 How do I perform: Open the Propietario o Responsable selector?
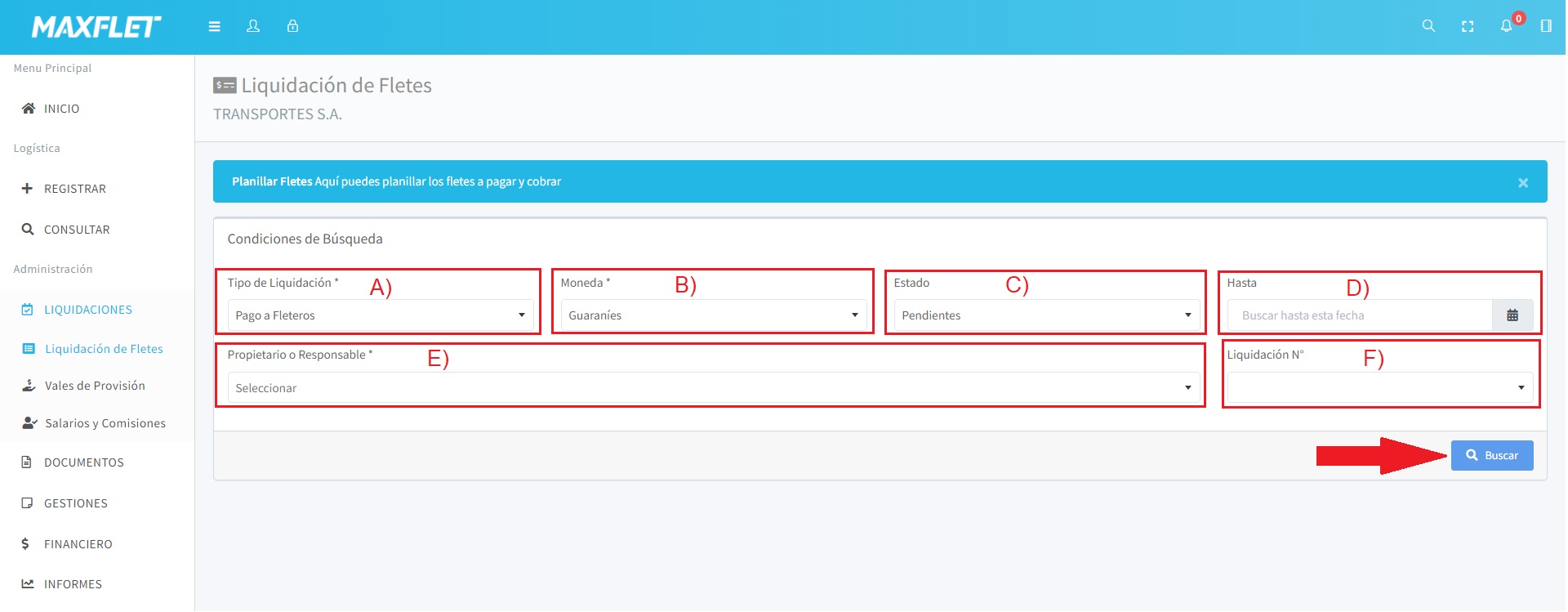pyautogui.click(x=713, y=388)
